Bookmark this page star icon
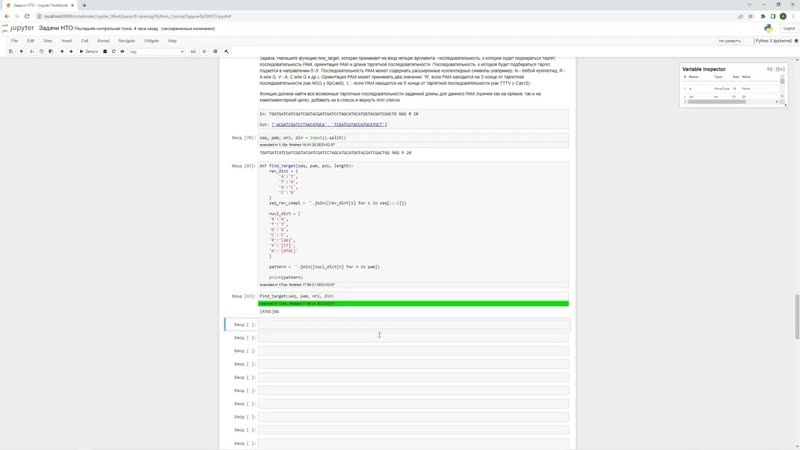The image size is (800, 450). [x=751, y=16]
